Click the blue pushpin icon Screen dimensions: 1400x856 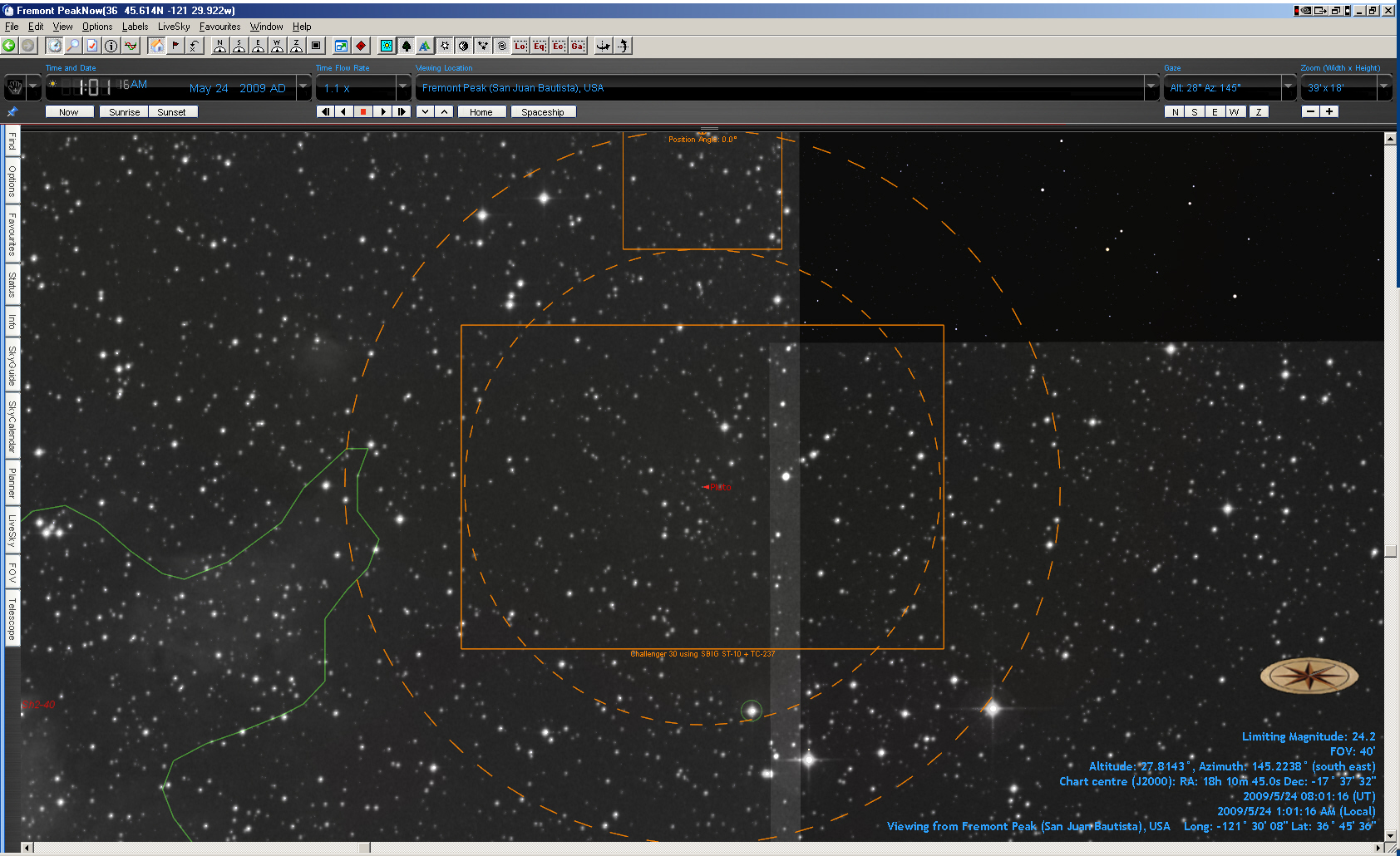coord(12,111)
